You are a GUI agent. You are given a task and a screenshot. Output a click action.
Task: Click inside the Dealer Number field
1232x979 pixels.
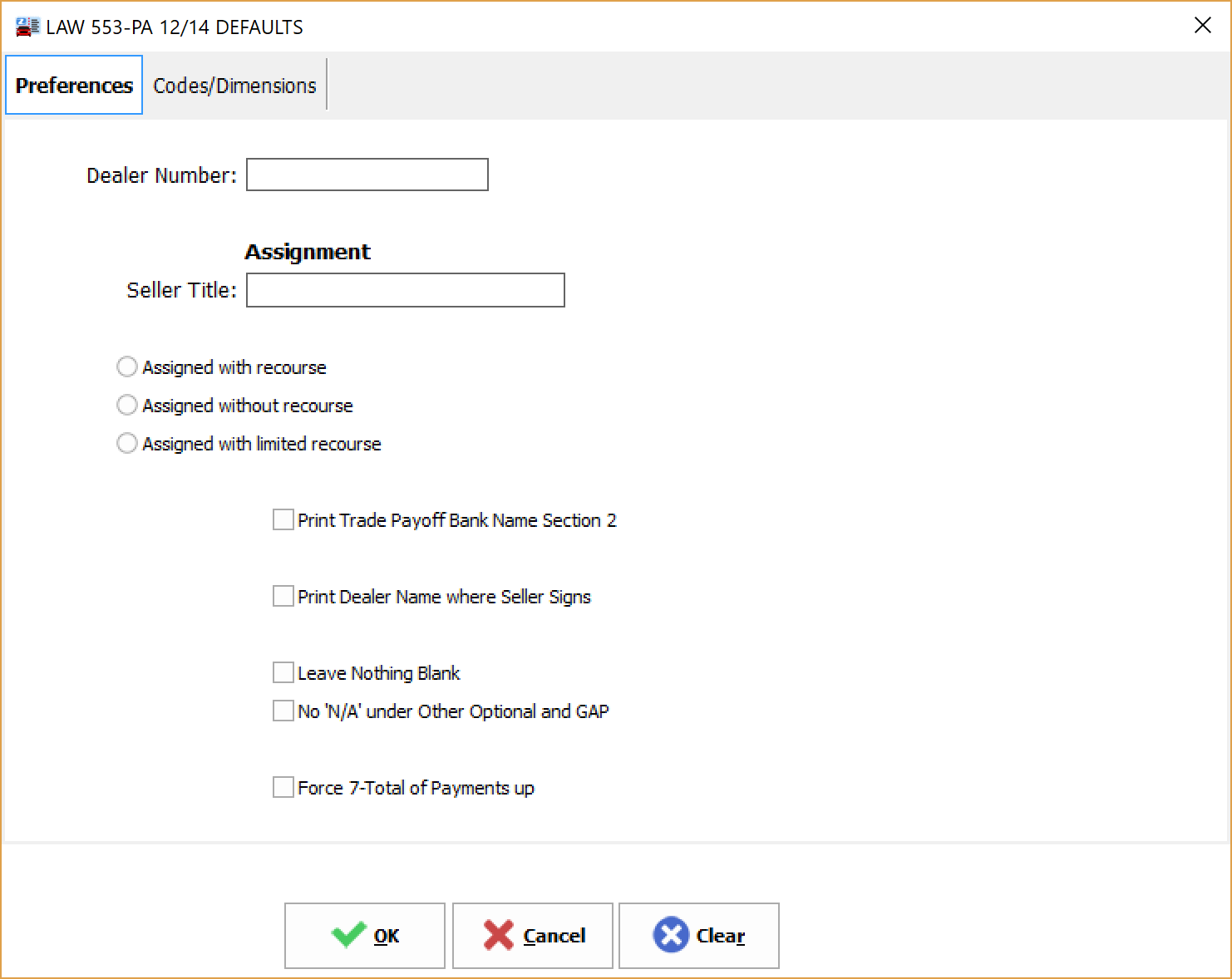pyautogui.click(x=367, y=175)
